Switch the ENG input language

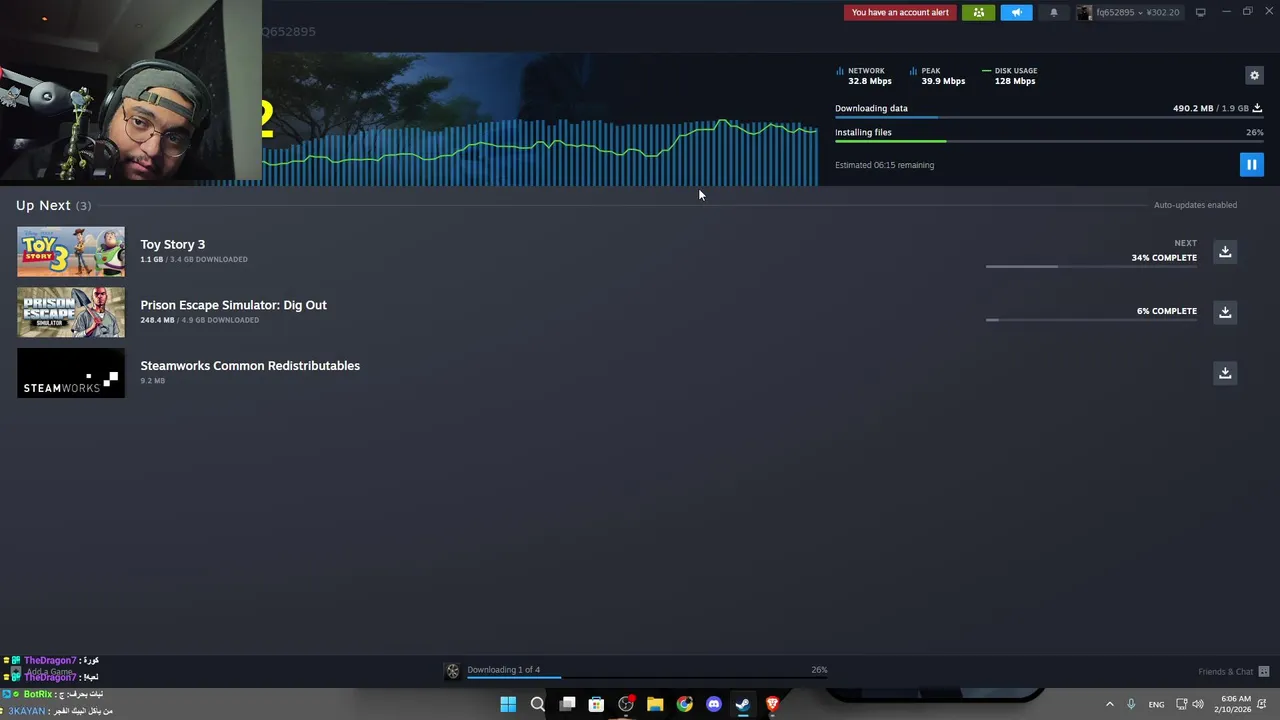[x=1156, y=704]
